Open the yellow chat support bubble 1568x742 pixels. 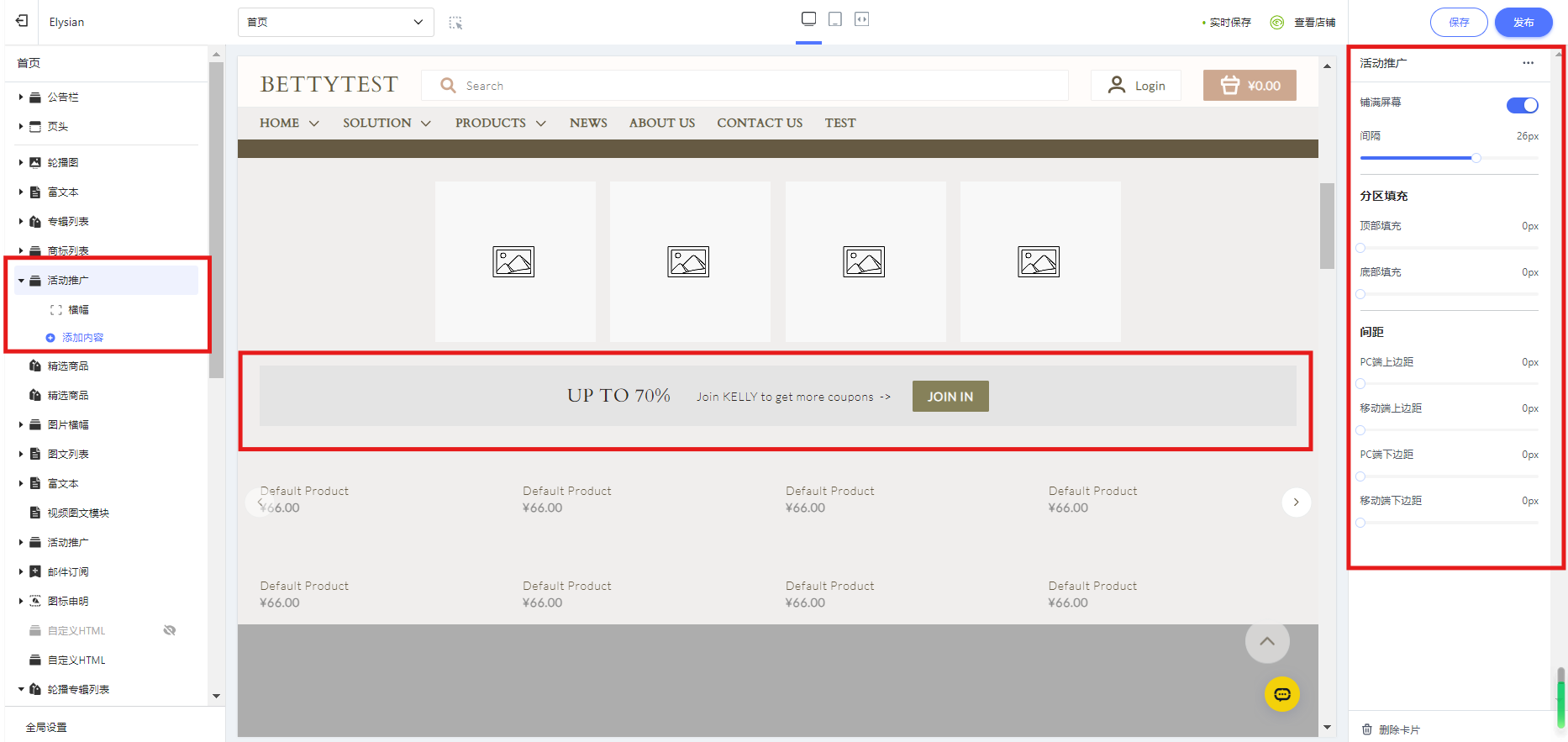coord(1281,694)
